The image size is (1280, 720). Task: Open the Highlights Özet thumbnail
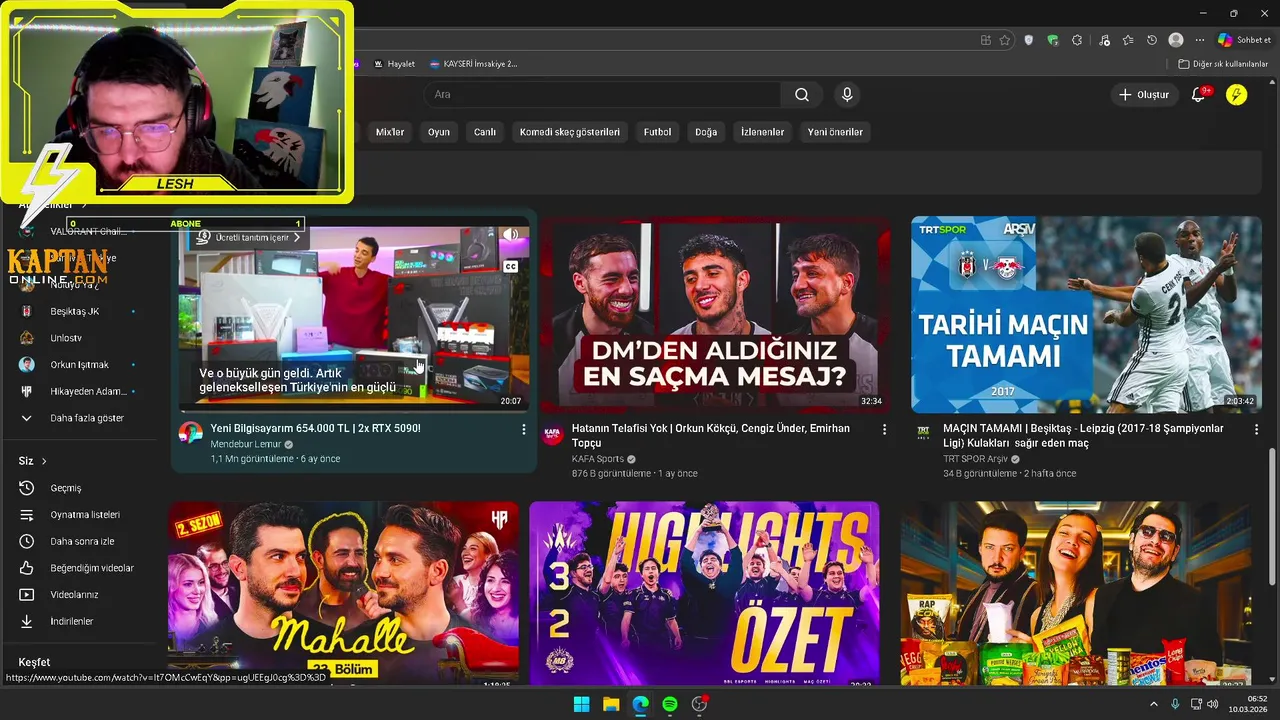pos(704,594)
